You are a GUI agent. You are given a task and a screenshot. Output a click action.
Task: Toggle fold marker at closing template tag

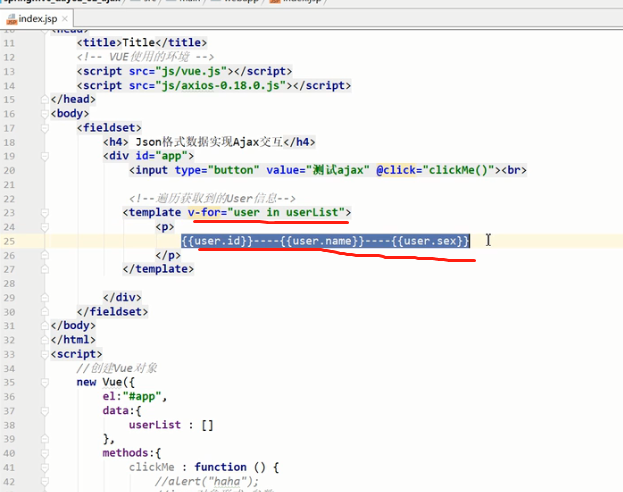(x=45, y=269)
